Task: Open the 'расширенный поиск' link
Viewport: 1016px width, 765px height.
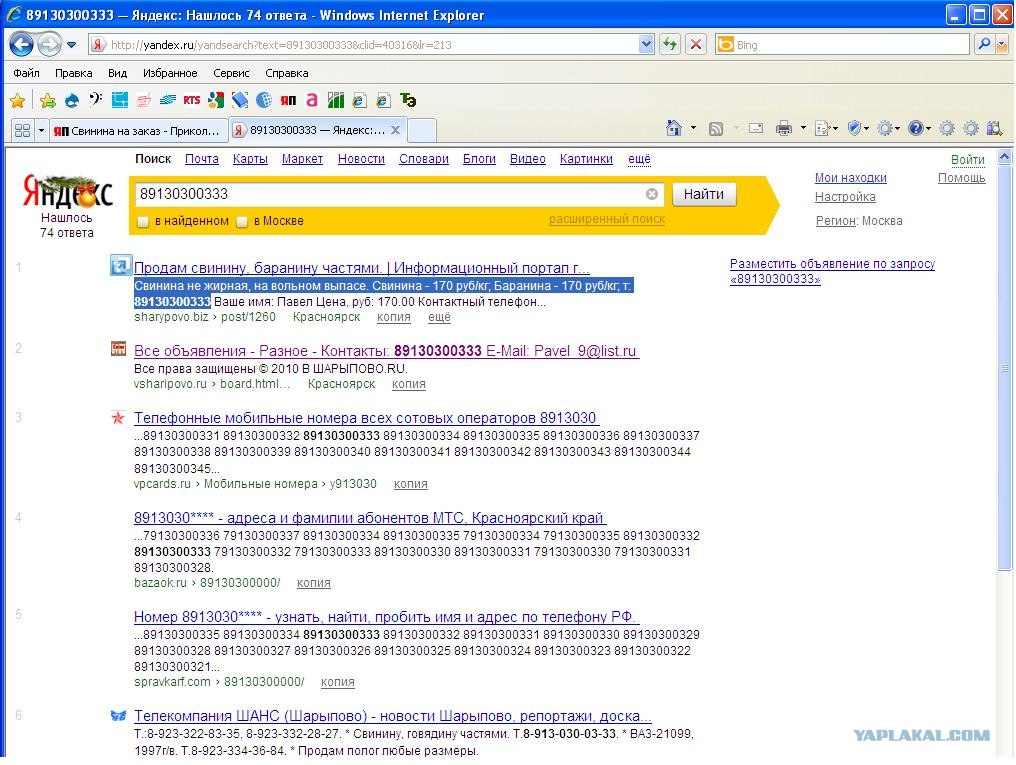Action: [x=606, y=219]
